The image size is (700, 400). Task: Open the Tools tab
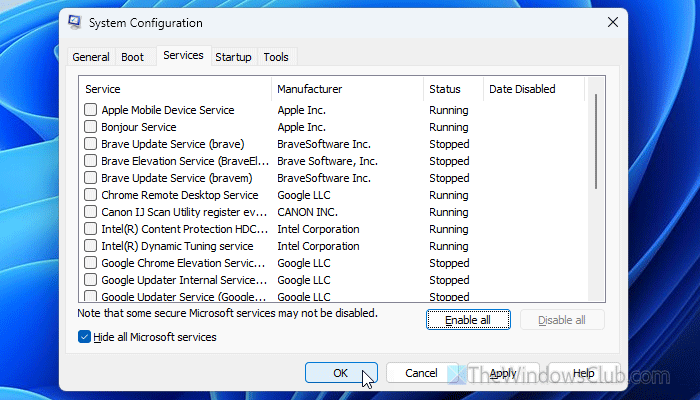276,57
